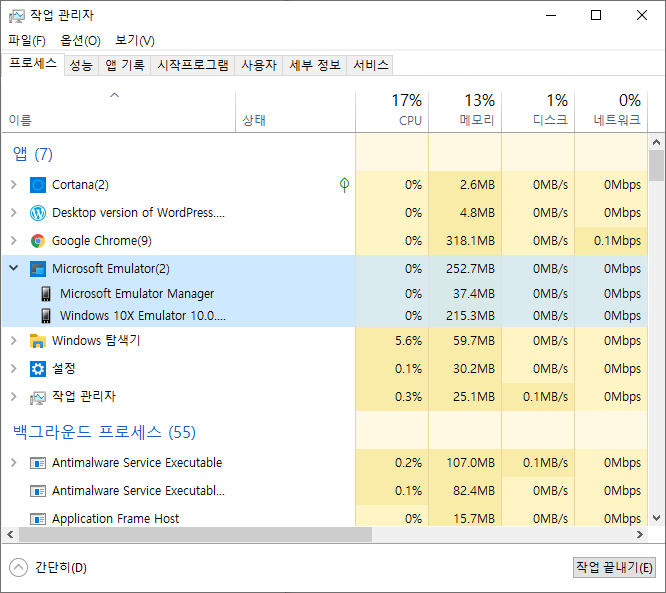Select the 프로세스 tab
Screen dimensions: 666x593
33,64
